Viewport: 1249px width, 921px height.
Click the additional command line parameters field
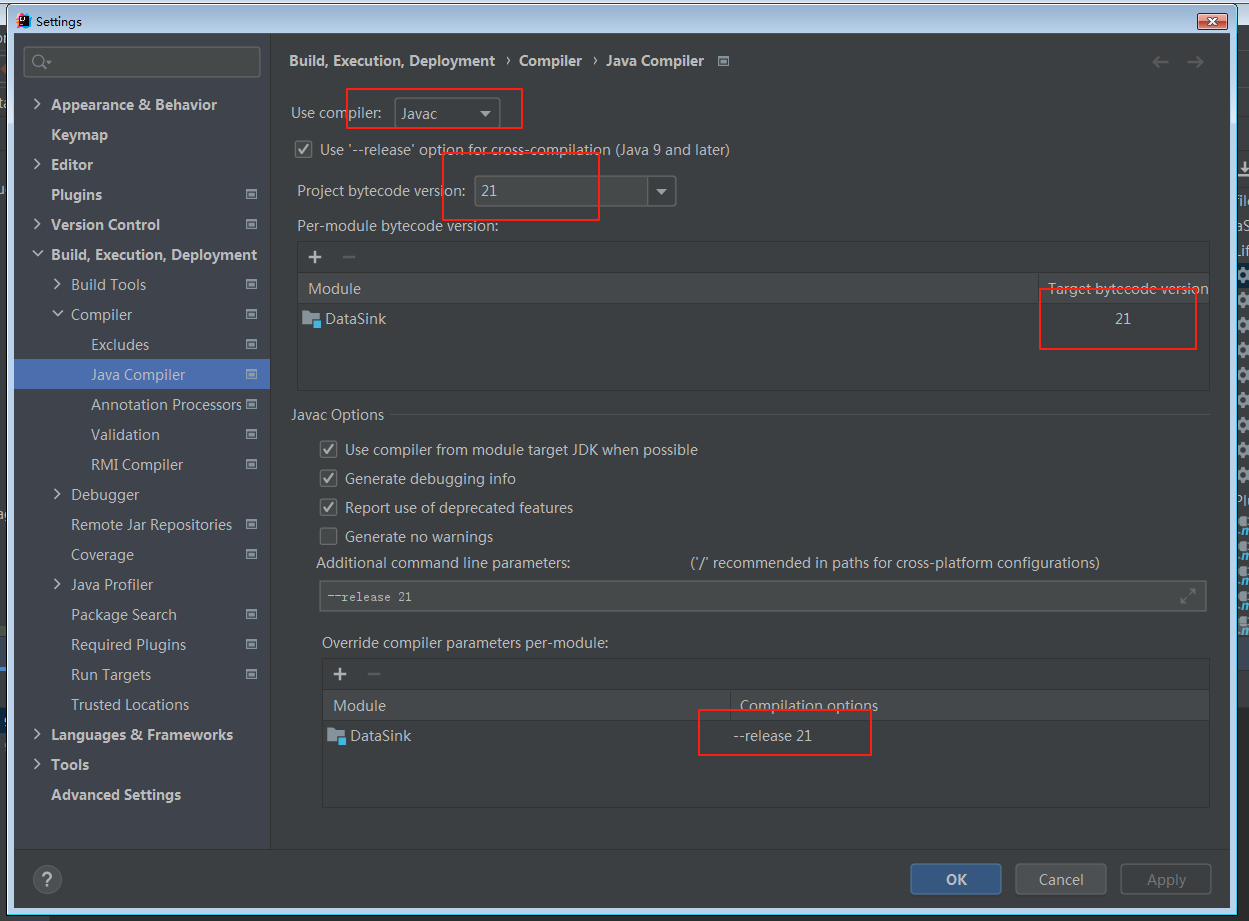click(761, 596)
